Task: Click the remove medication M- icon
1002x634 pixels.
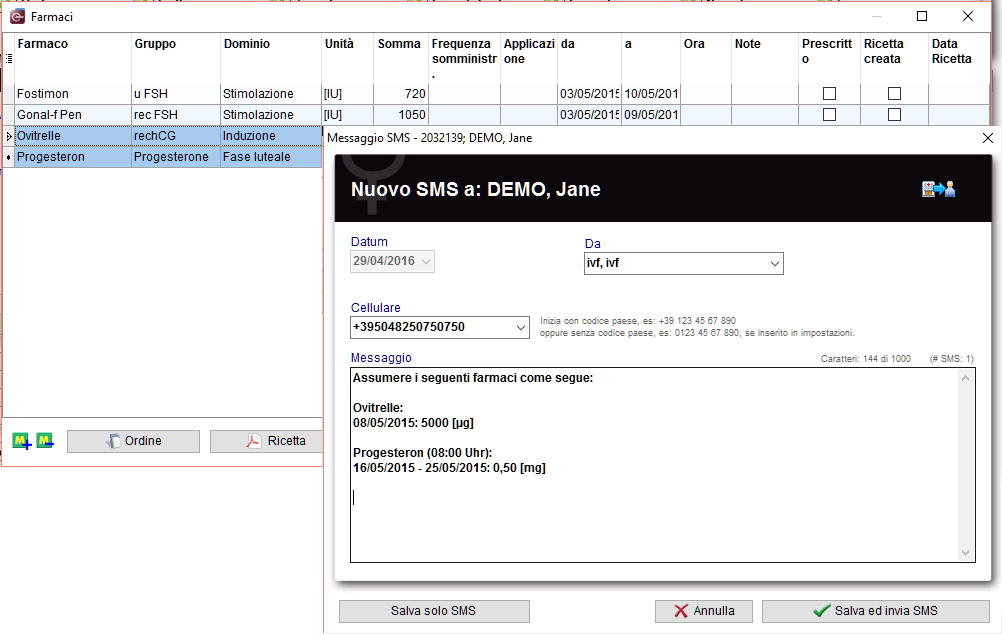Action: [x=45, y=440]
